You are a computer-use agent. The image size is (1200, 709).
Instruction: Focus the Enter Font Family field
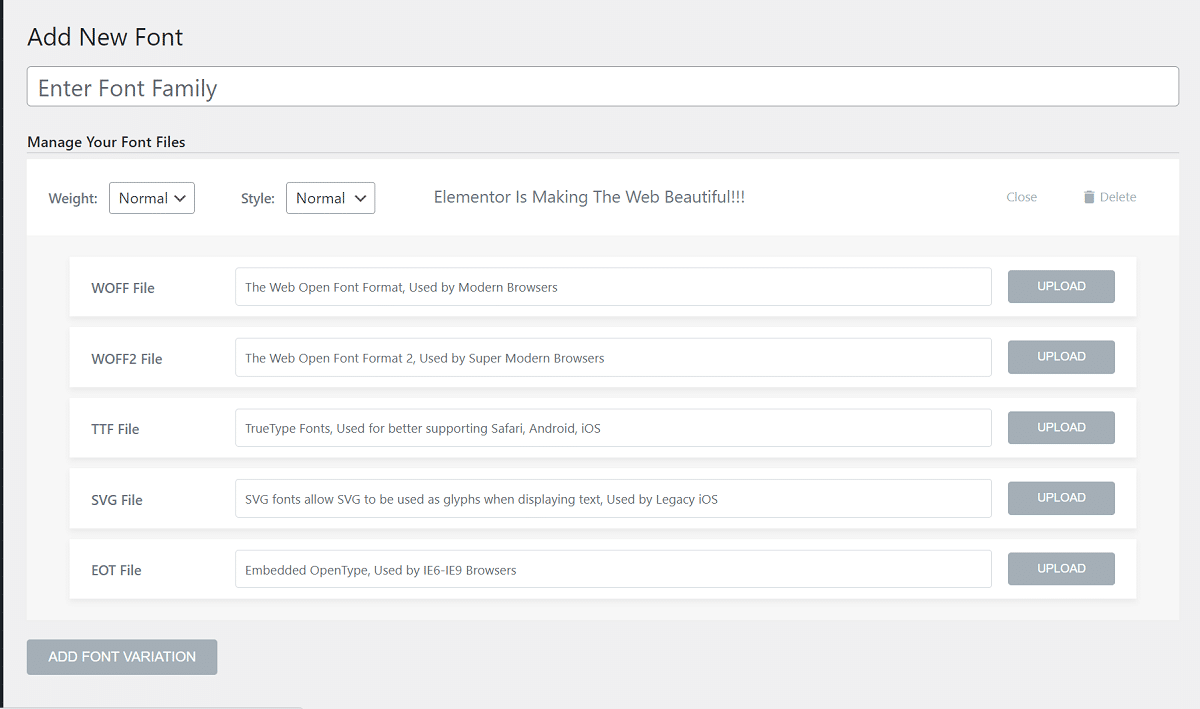pyautogui.click(x=602, y=87)
